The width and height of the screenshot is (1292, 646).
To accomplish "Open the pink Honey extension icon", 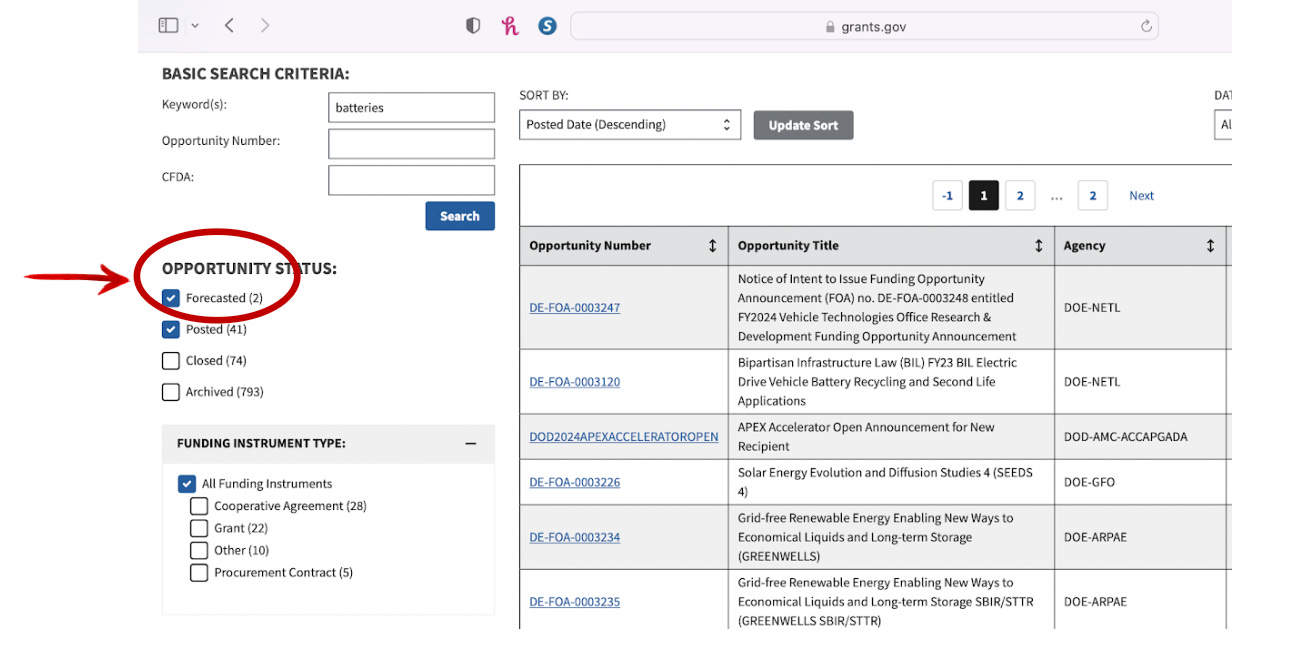I will tap(510, 26).
